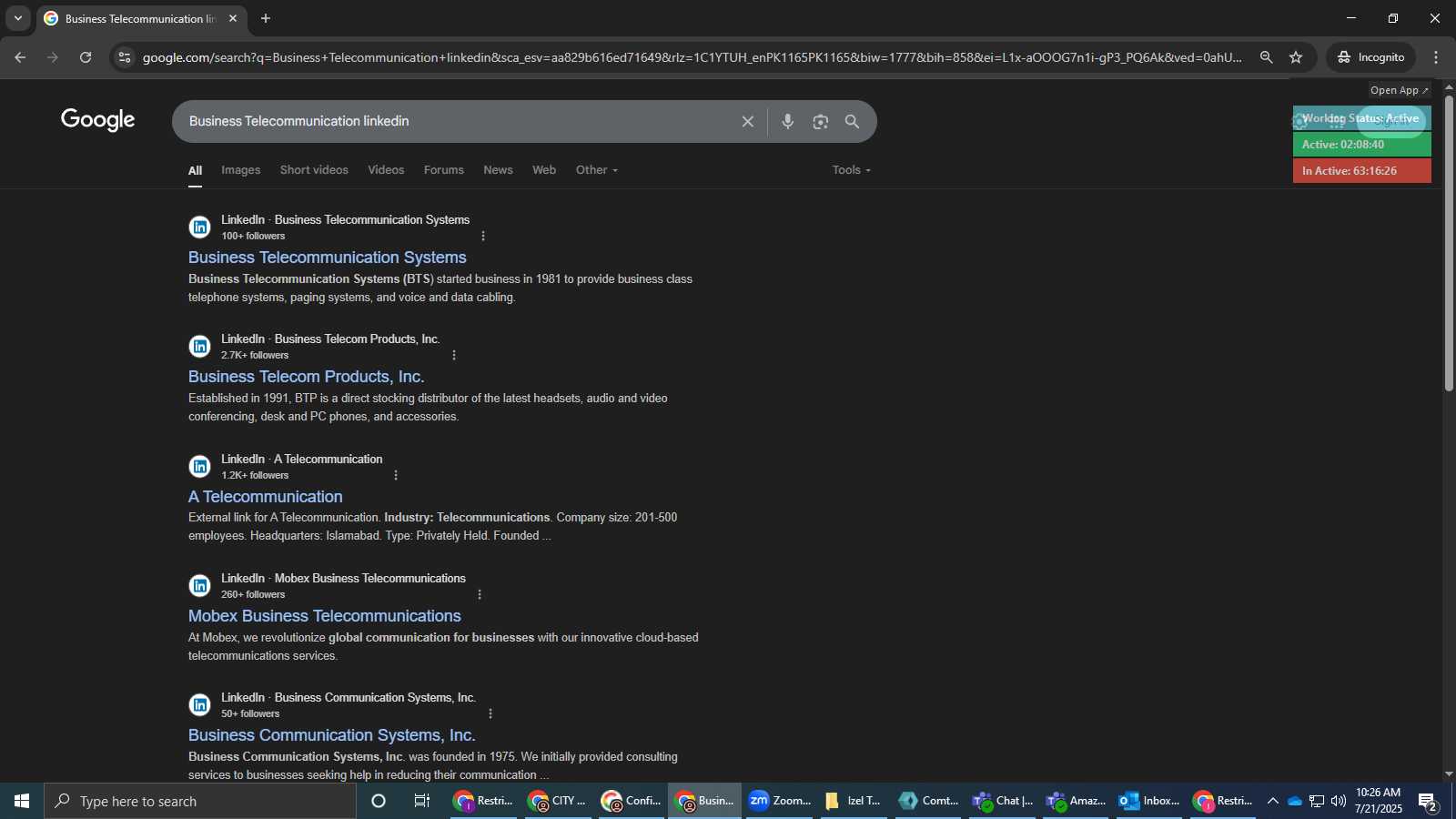Click LinkedIn favicon of A Telecommunication result

(199, 467)
